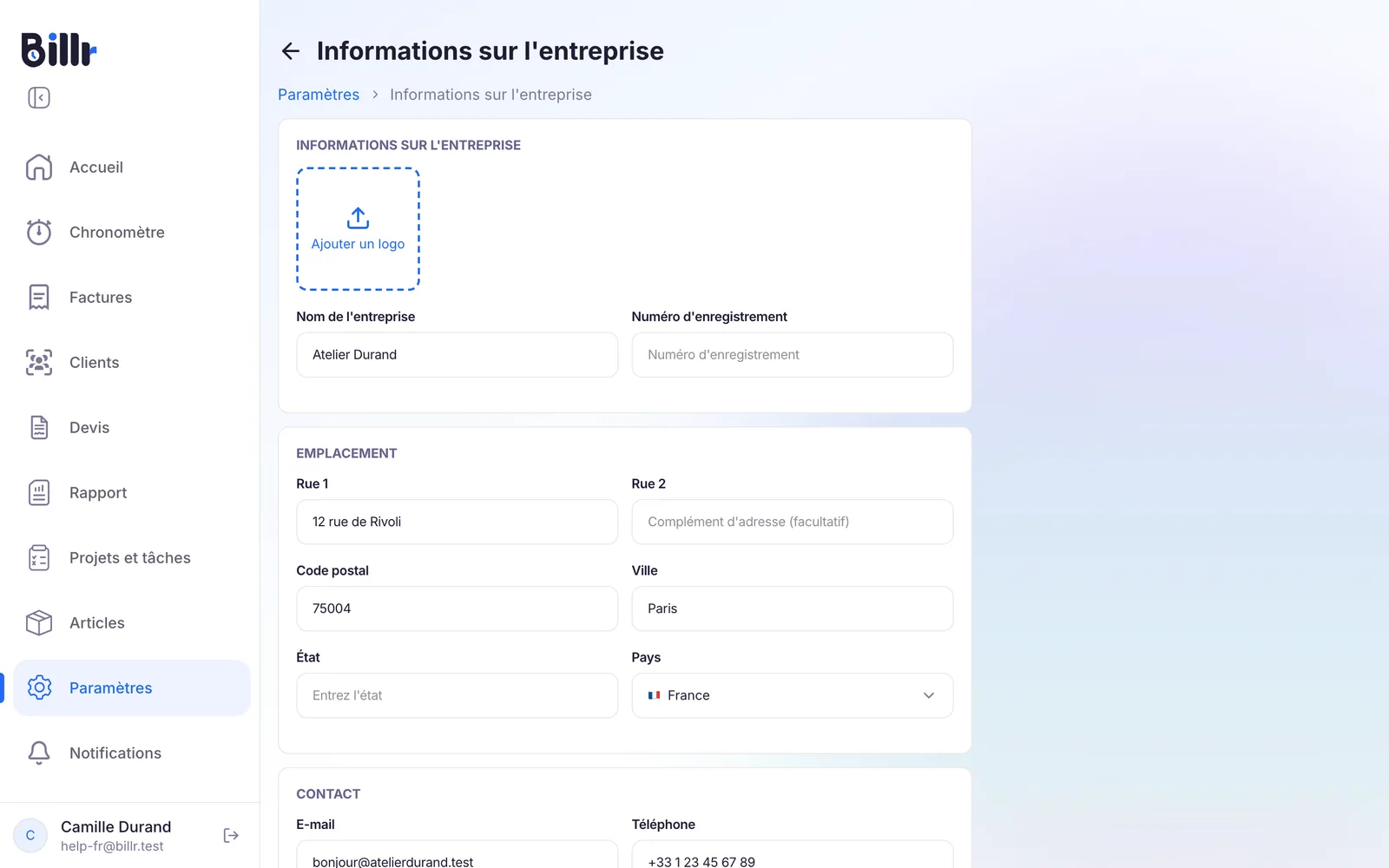Click the Factures receipt icon
Viewport: 1389px width, 868px height.
tap(39, 298)
